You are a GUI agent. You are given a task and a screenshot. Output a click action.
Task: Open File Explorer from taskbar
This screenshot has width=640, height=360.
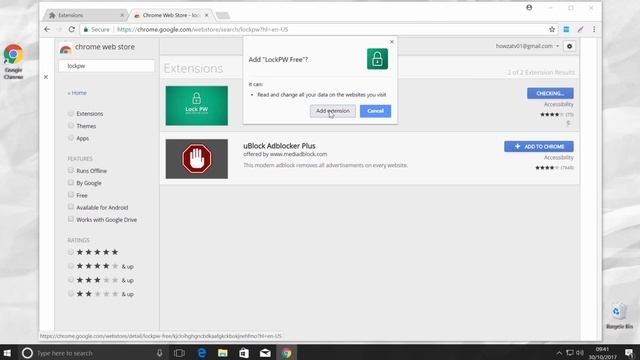tap(222, 353)
